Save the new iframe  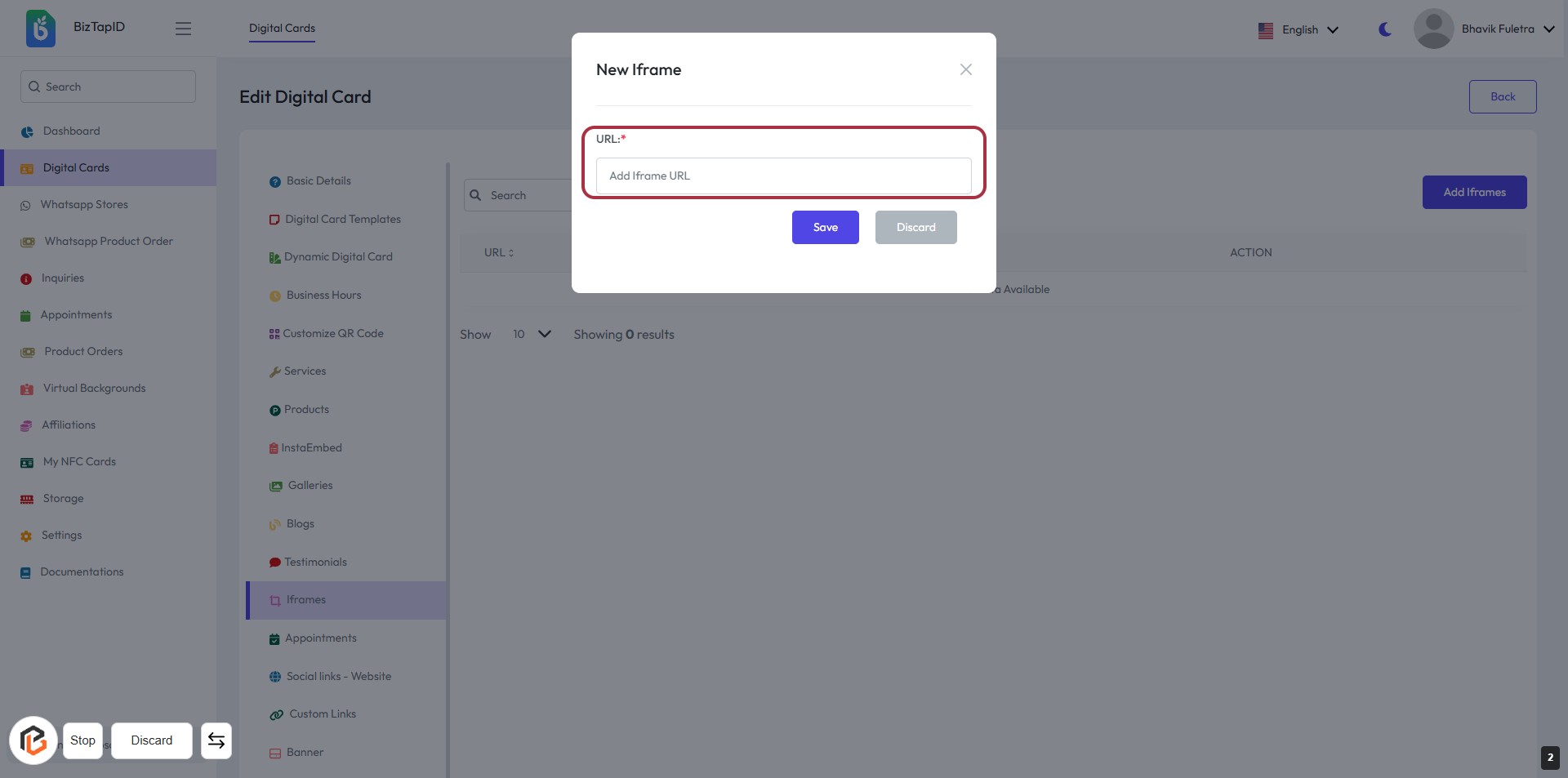pyautogui.click(x=825, y=228)
